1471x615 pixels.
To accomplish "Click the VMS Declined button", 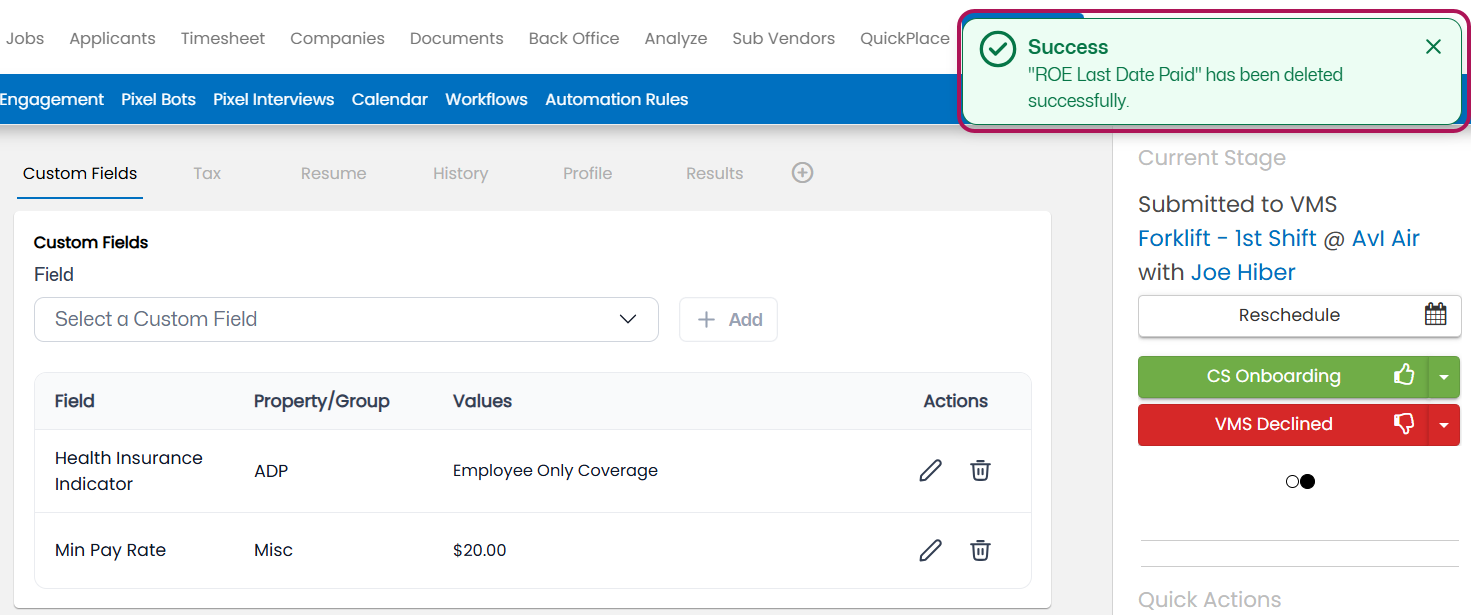I will [1283, 425].
